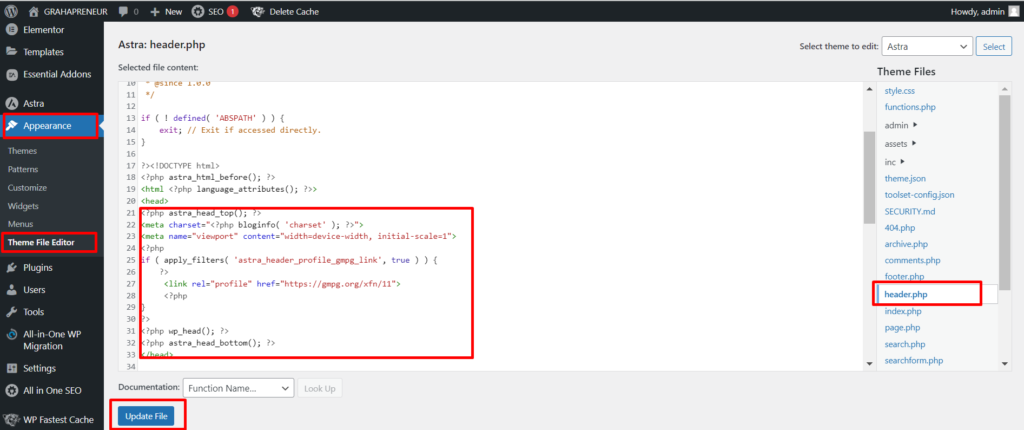
Task: Click the Elementor sidebar icon
Action: [x=11, y=29]
